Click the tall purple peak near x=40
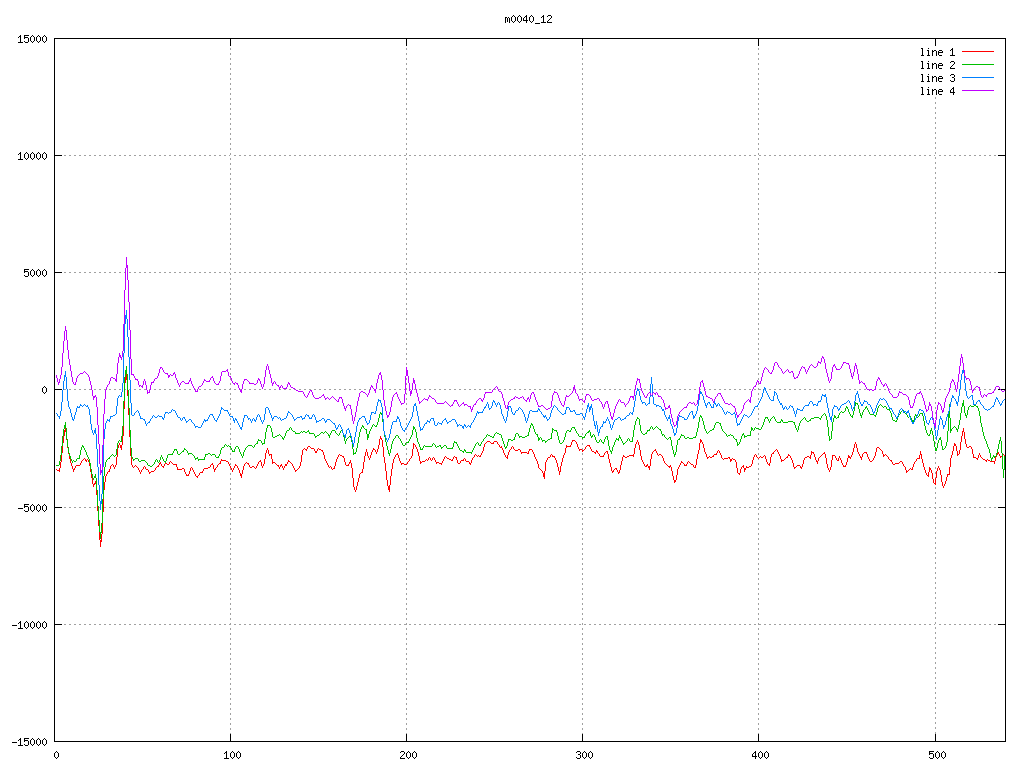Viewport: 1024px width, 768px height. click(127, 259)
